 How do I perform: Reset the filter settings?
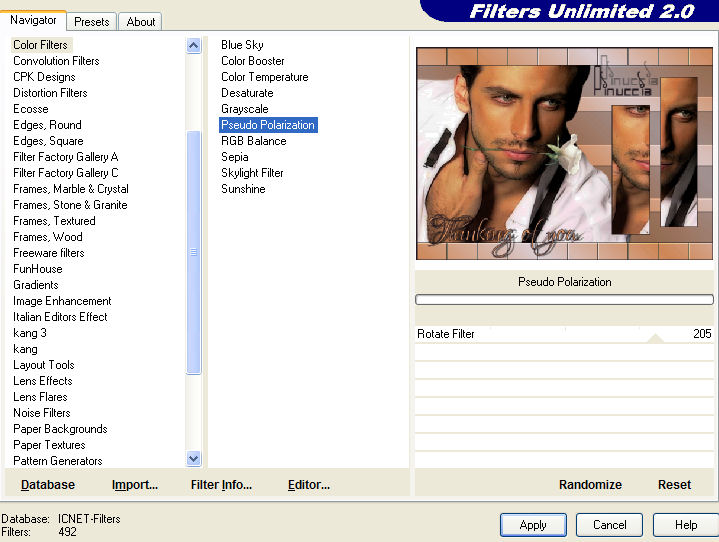(674, 485)
